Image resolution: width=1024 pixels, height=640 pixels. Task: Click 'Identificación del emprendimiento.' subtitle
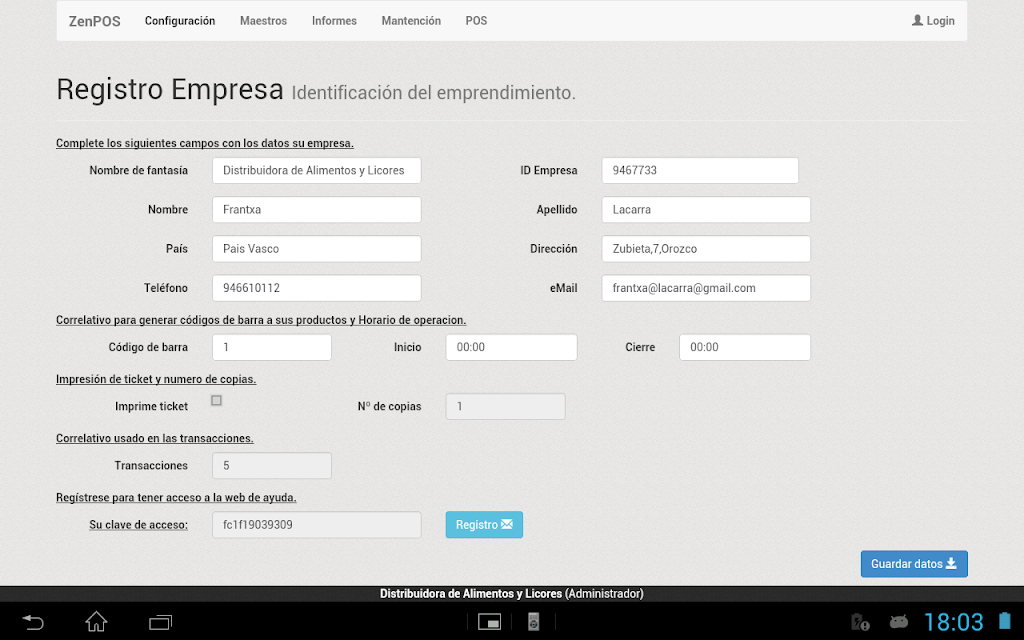[x=434, y=93]
